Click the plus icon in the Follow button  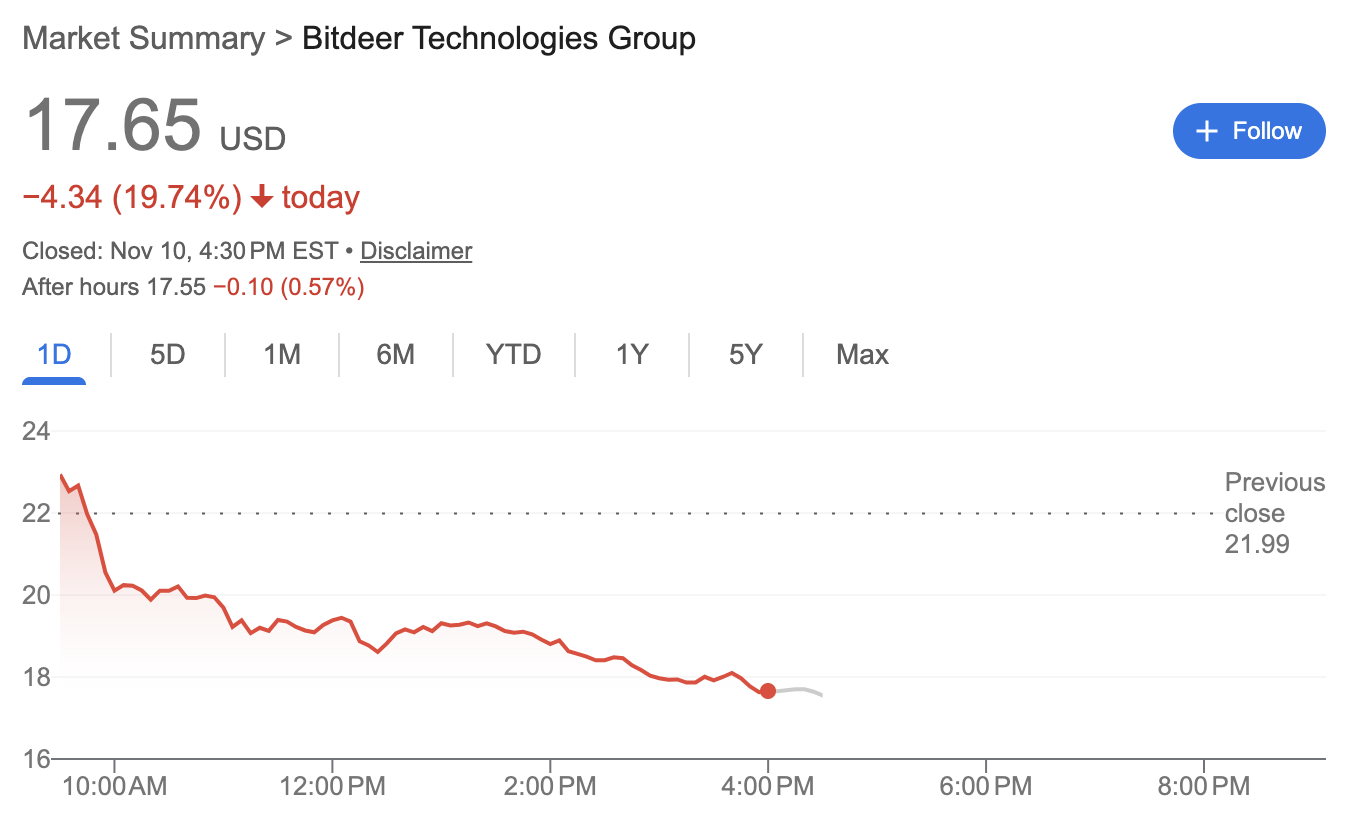pos(1206,131)
